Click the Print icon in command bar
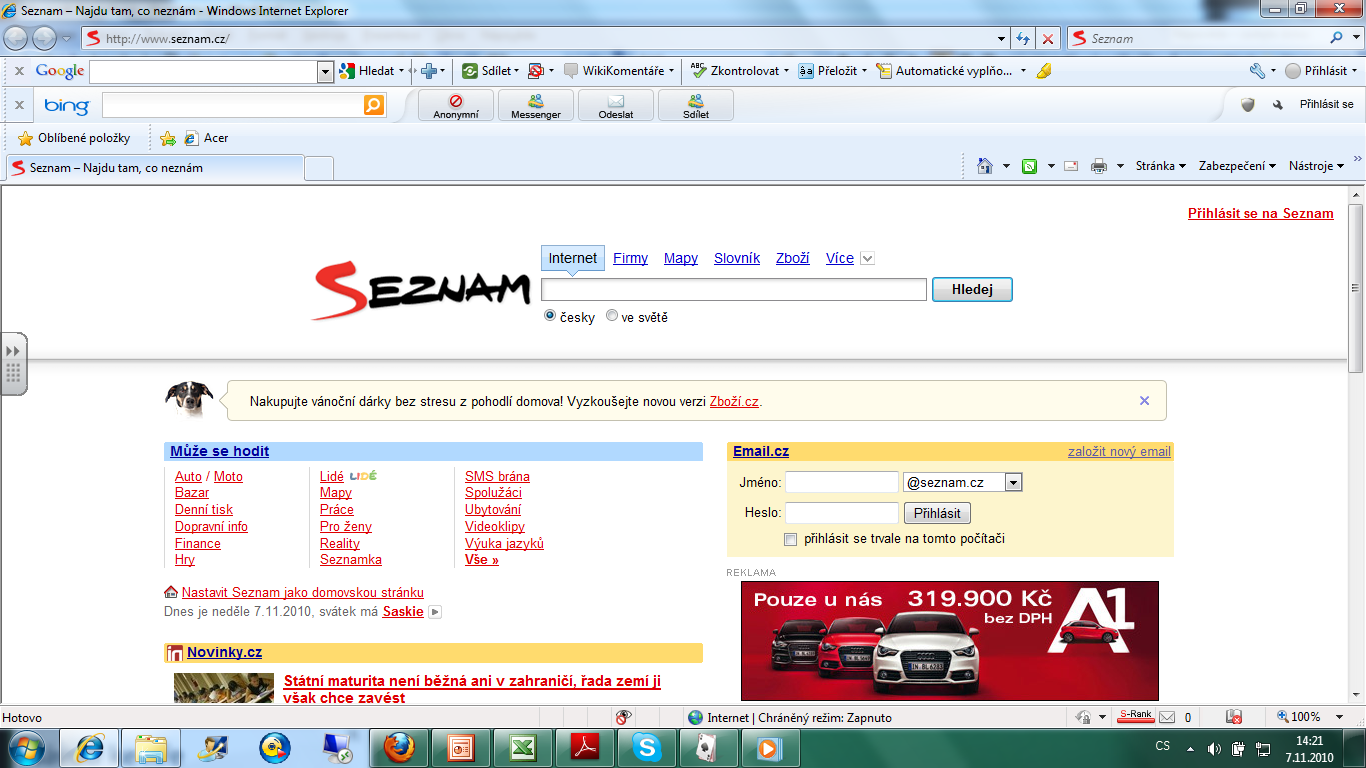Screen dimensions: 1366x768 [x=1099, y=166]
